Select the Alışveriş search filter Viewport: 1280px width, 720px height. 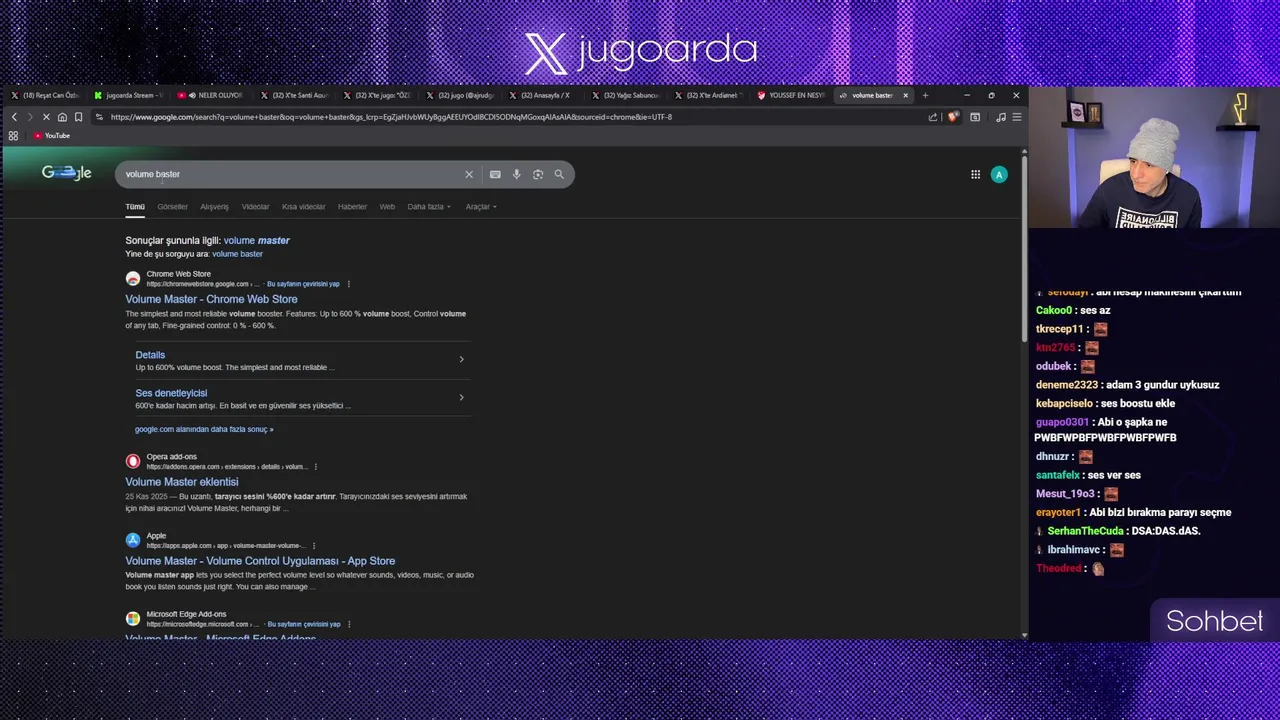coord(214,207)
